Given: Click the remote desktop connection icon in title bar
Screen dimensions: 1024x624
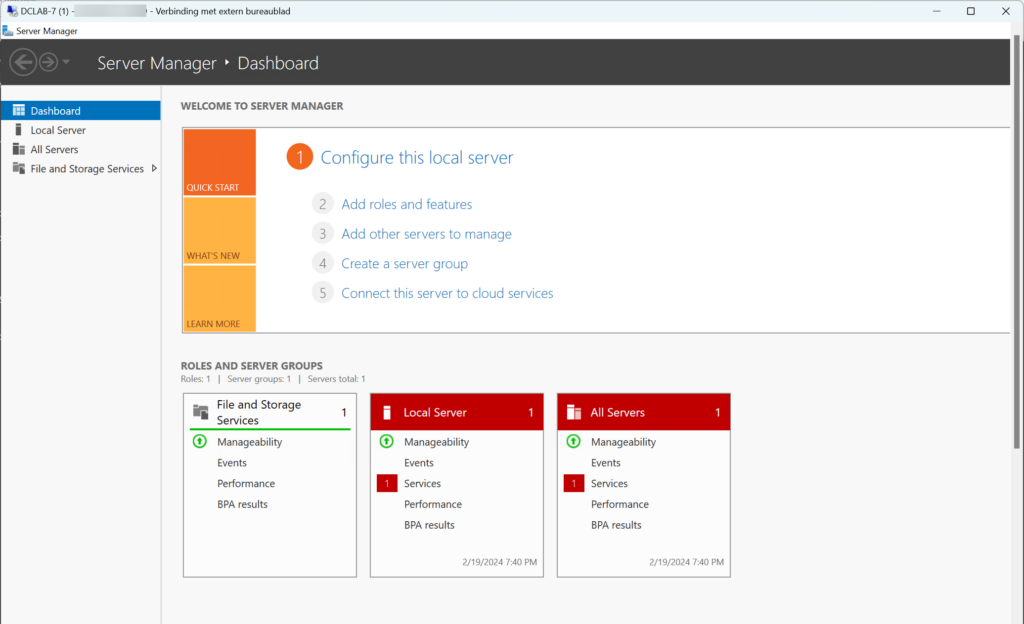Looking at the screenshot, I should click(12, 10).
